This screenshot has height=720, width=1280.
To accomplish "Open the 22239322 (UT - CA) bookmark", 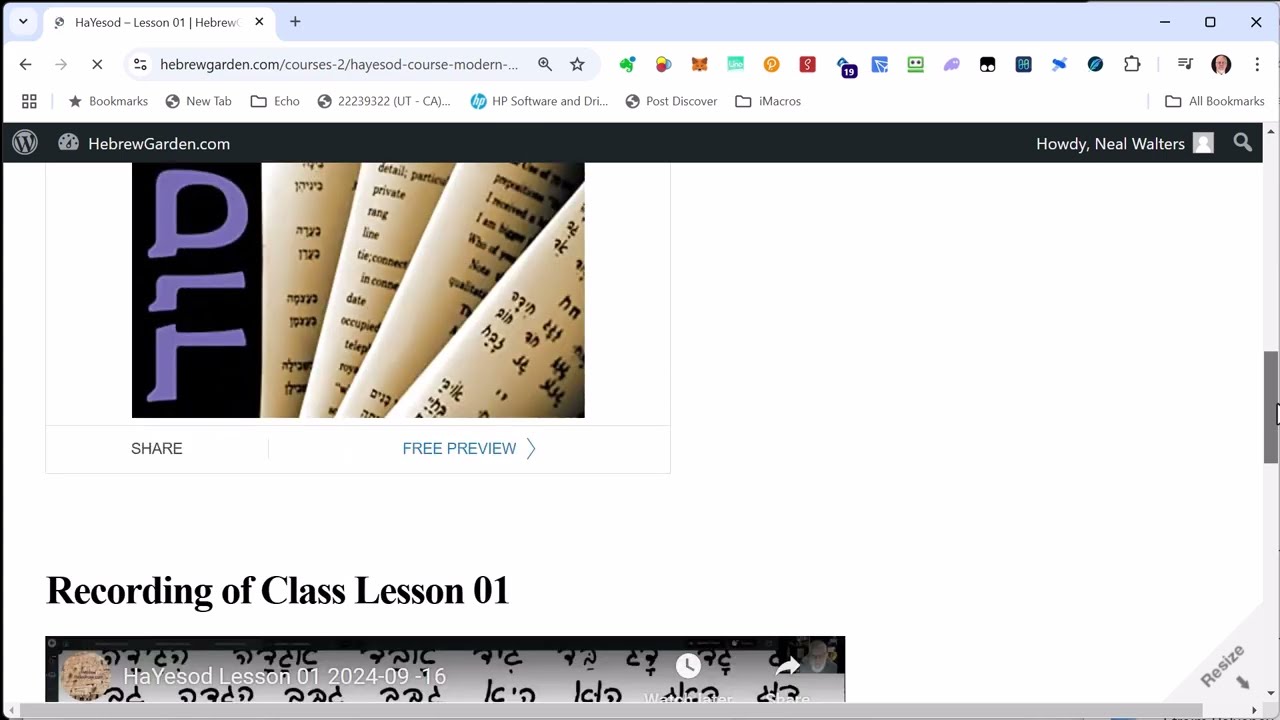I will point(384,101).
